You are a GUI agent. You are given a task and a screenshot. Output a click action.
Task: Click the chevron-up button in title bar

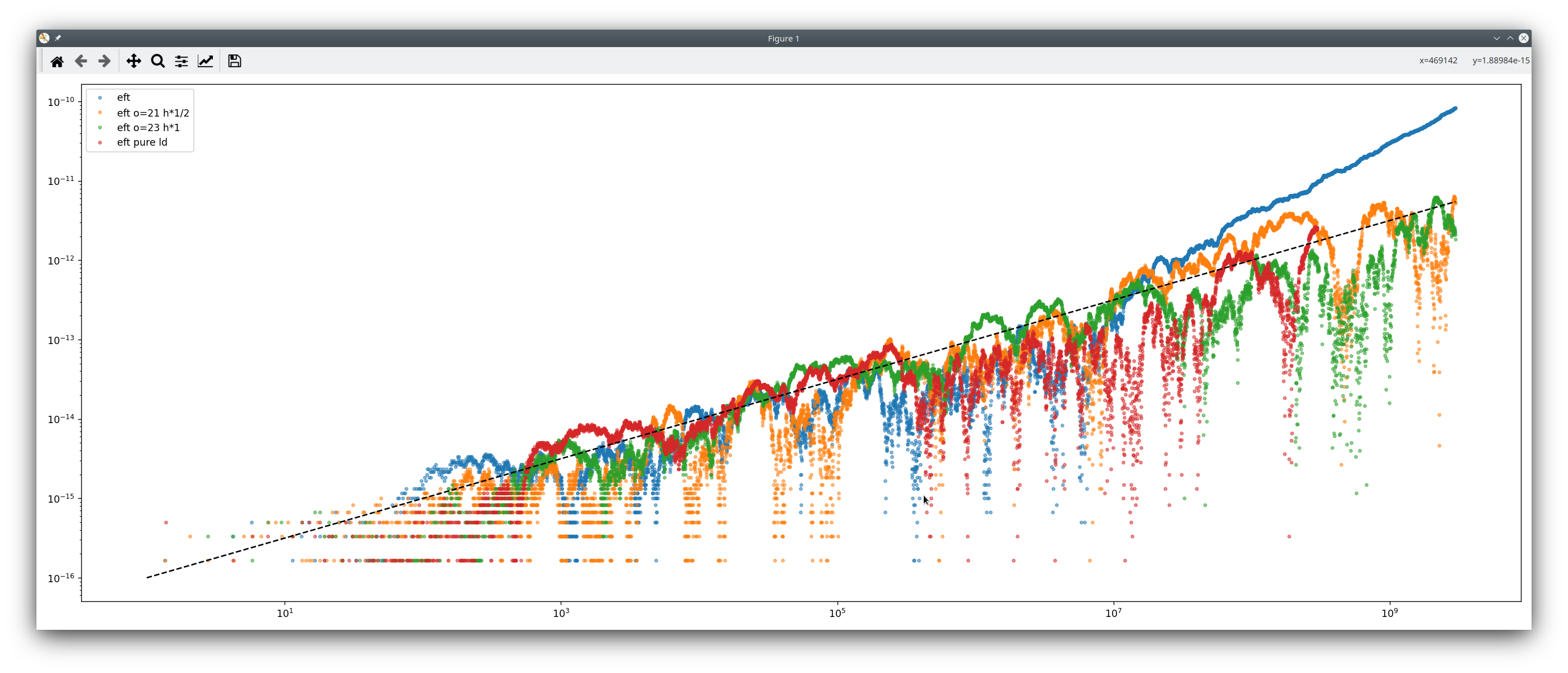[x=1510, y=38]
